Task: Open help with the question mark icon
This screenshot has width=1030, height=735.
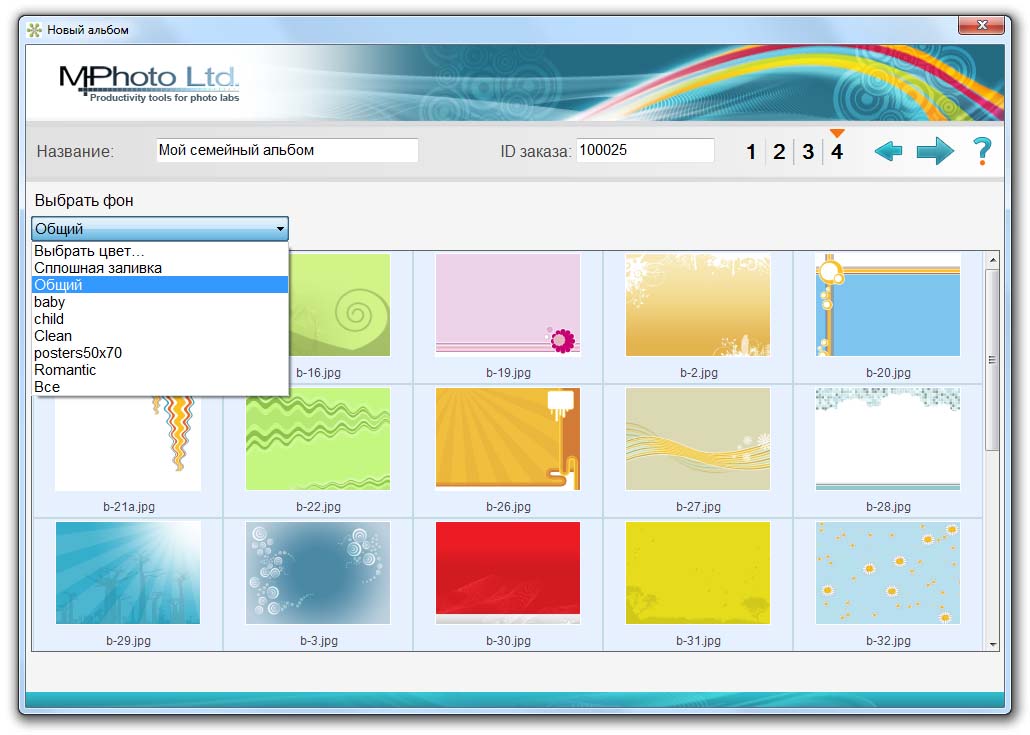Action: point(981,152)
